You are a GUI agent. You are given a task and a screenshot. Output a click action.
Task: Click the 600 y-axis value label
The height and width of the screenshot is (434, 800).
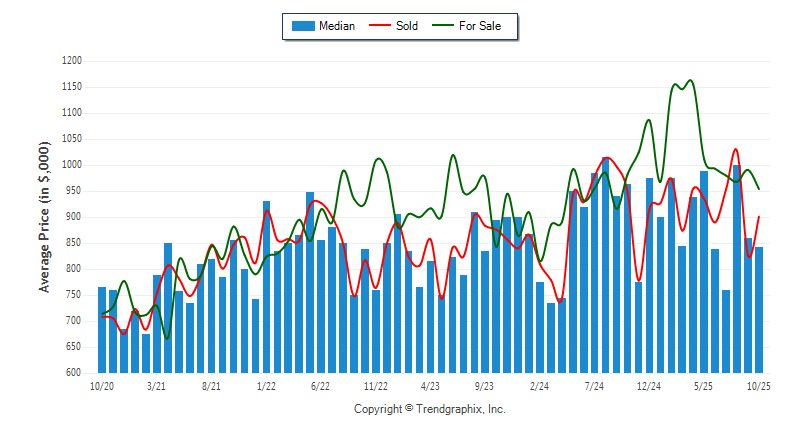coord(73,373)
